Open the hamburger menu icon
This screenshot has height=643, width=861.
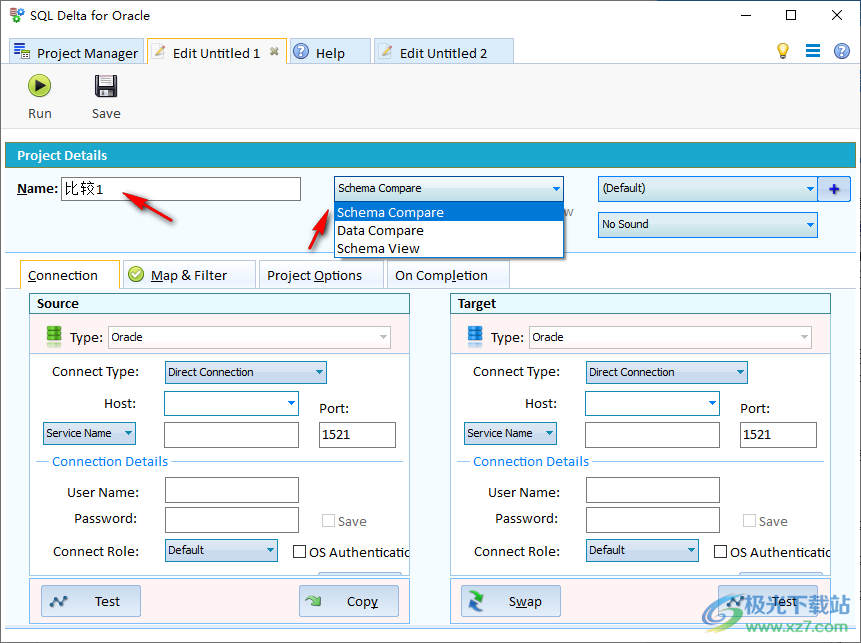[813, 51]
